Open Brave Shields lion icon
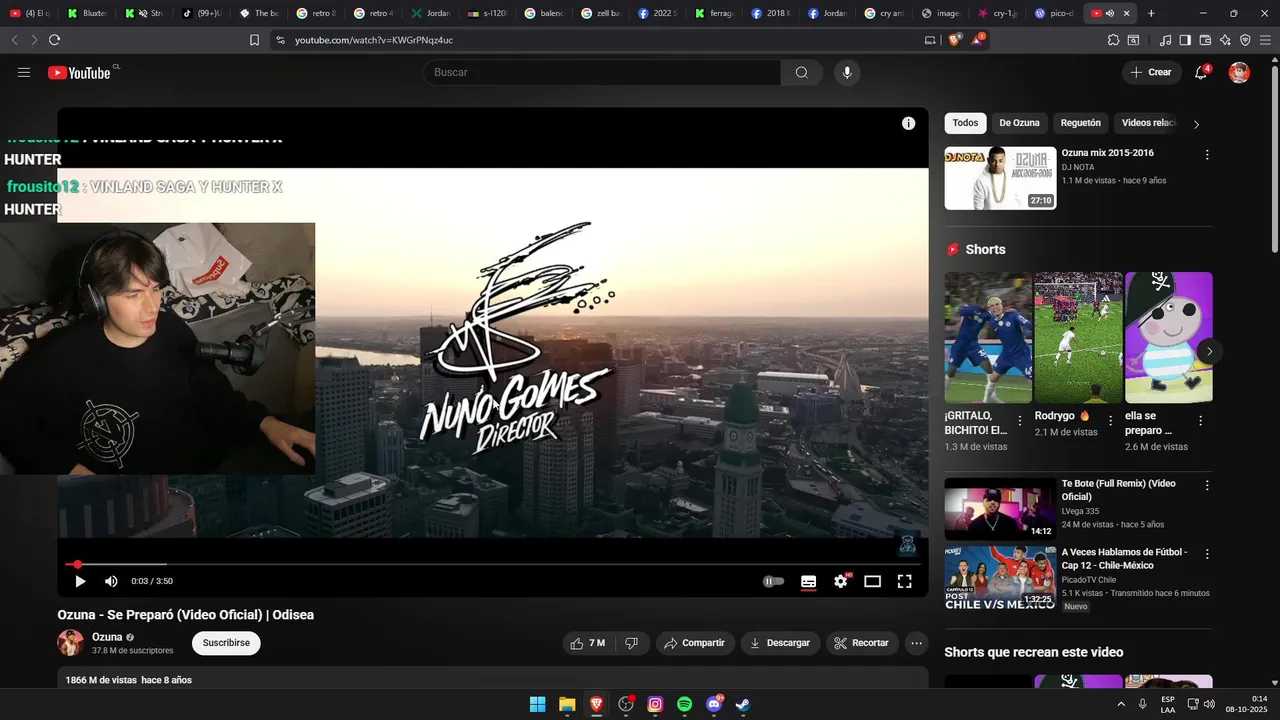Screen dimensions: 1280x720 [954, 40]
